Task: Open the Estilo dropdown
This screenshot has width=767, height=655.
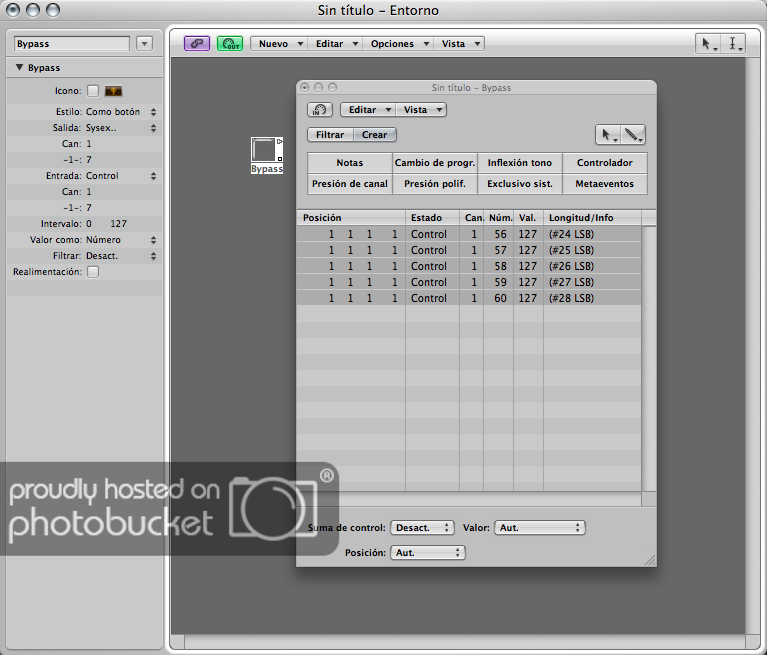Action: 121,112
